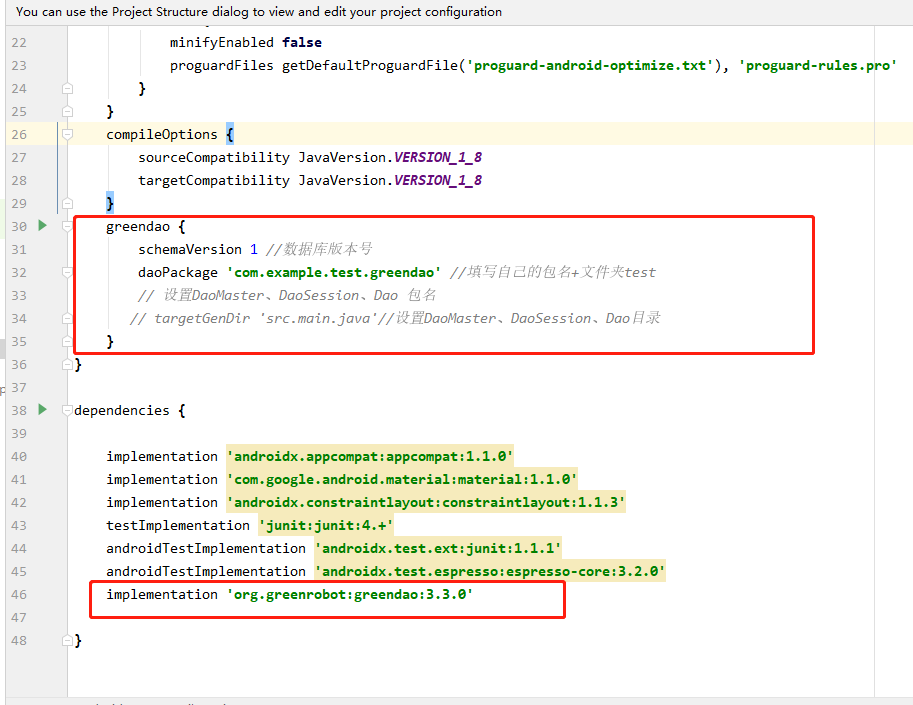This screenshot has height=705, width=913.
Task: Click the green run arrow beside greendao block
Action: click(42, 226)
